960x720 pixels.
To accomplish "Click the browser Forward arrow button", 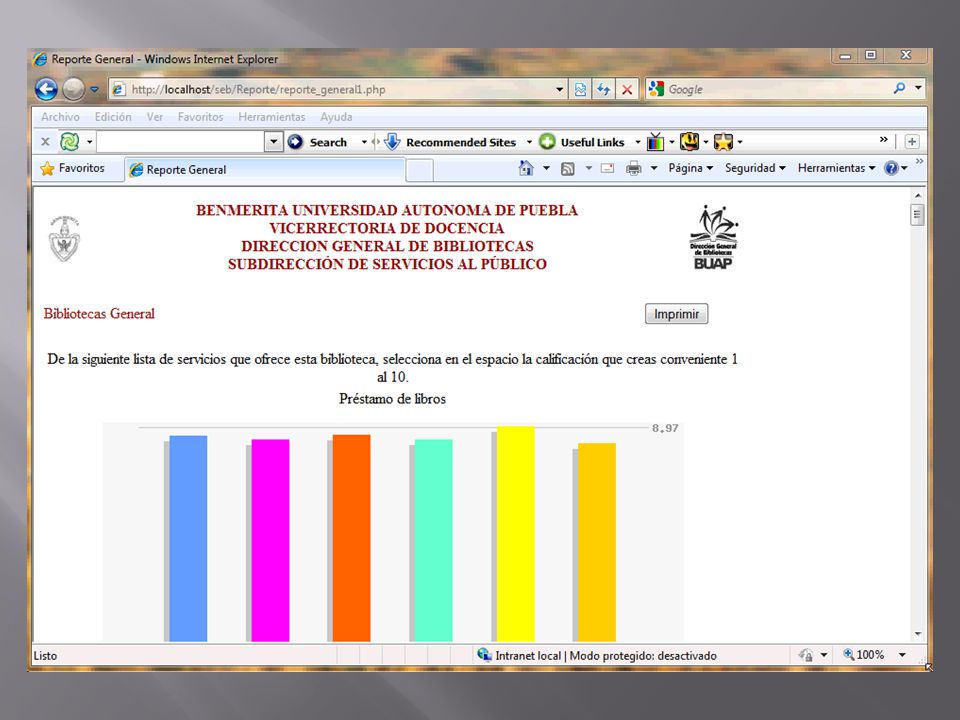I will coord(73,89).
